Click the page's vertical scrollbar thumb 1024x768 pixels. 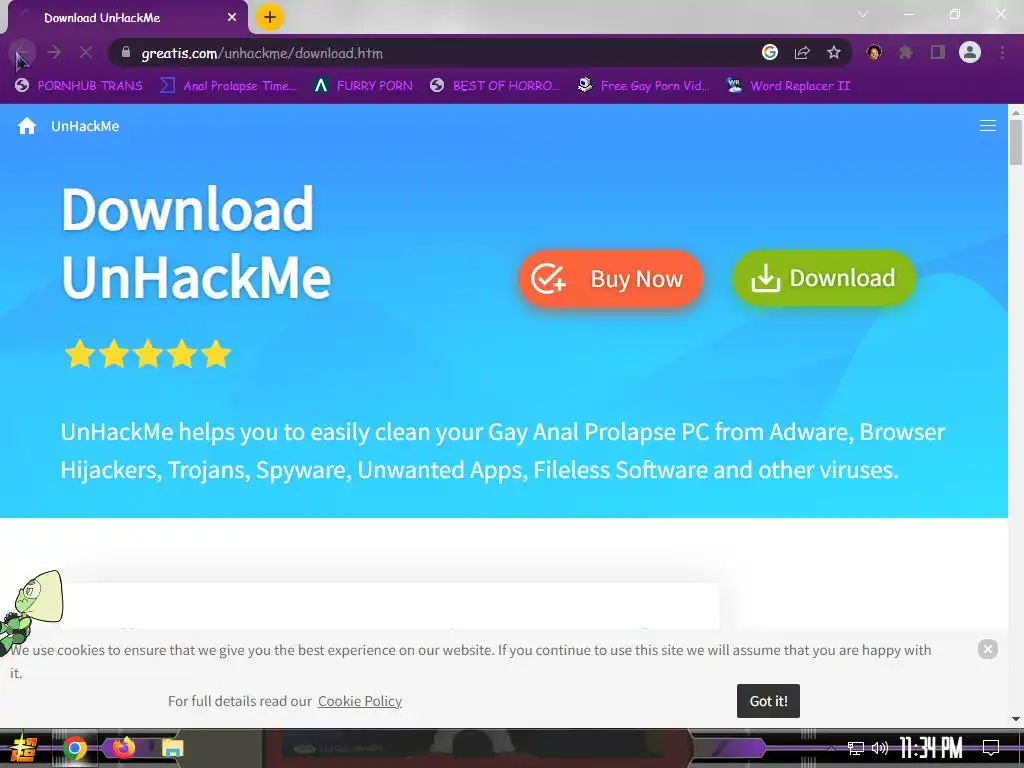tap(1016, 142)
